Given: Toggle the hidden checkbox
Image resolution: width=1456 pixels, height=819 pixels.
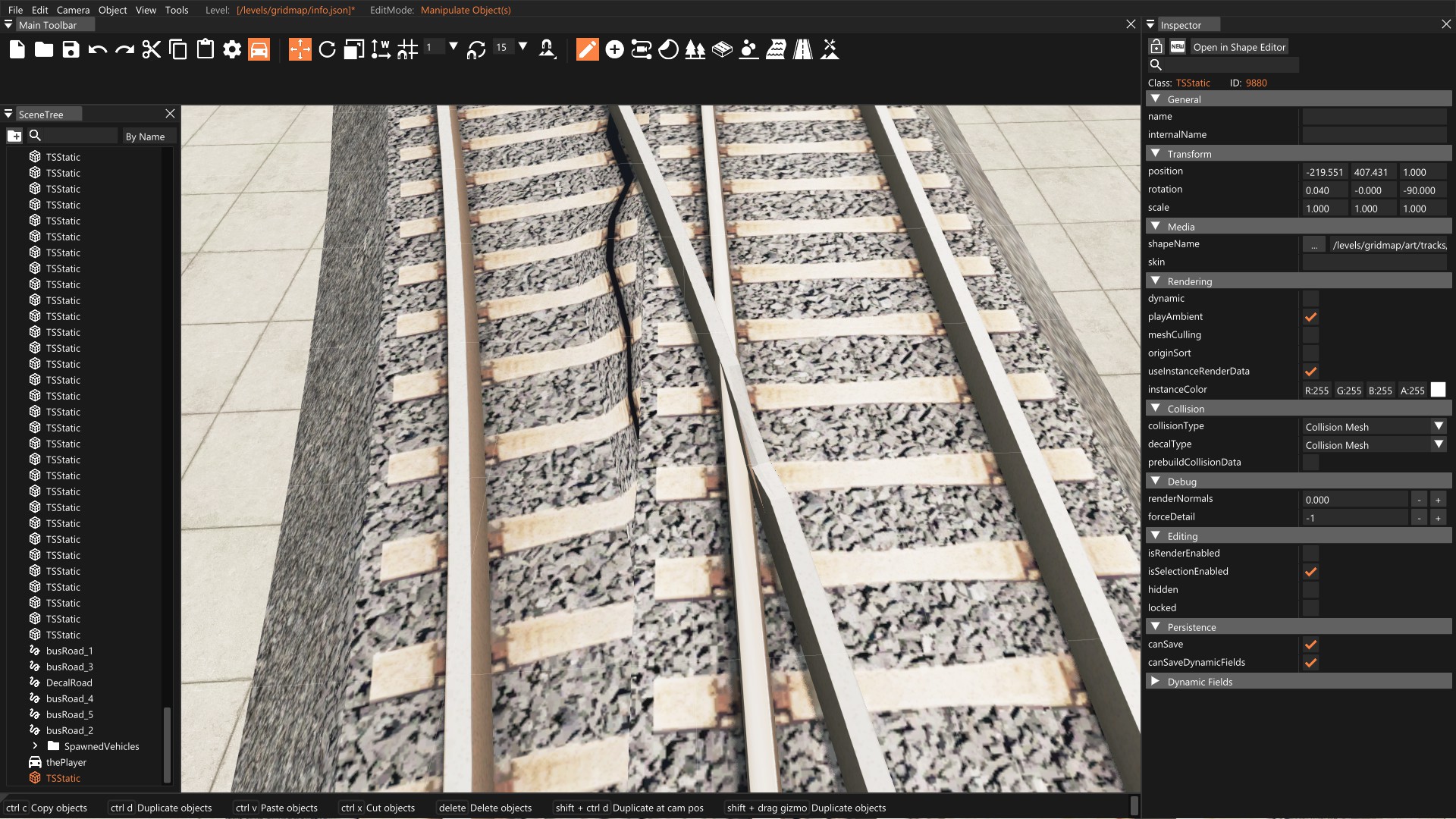Looking at the screenshot, I should click(1310, 590).
